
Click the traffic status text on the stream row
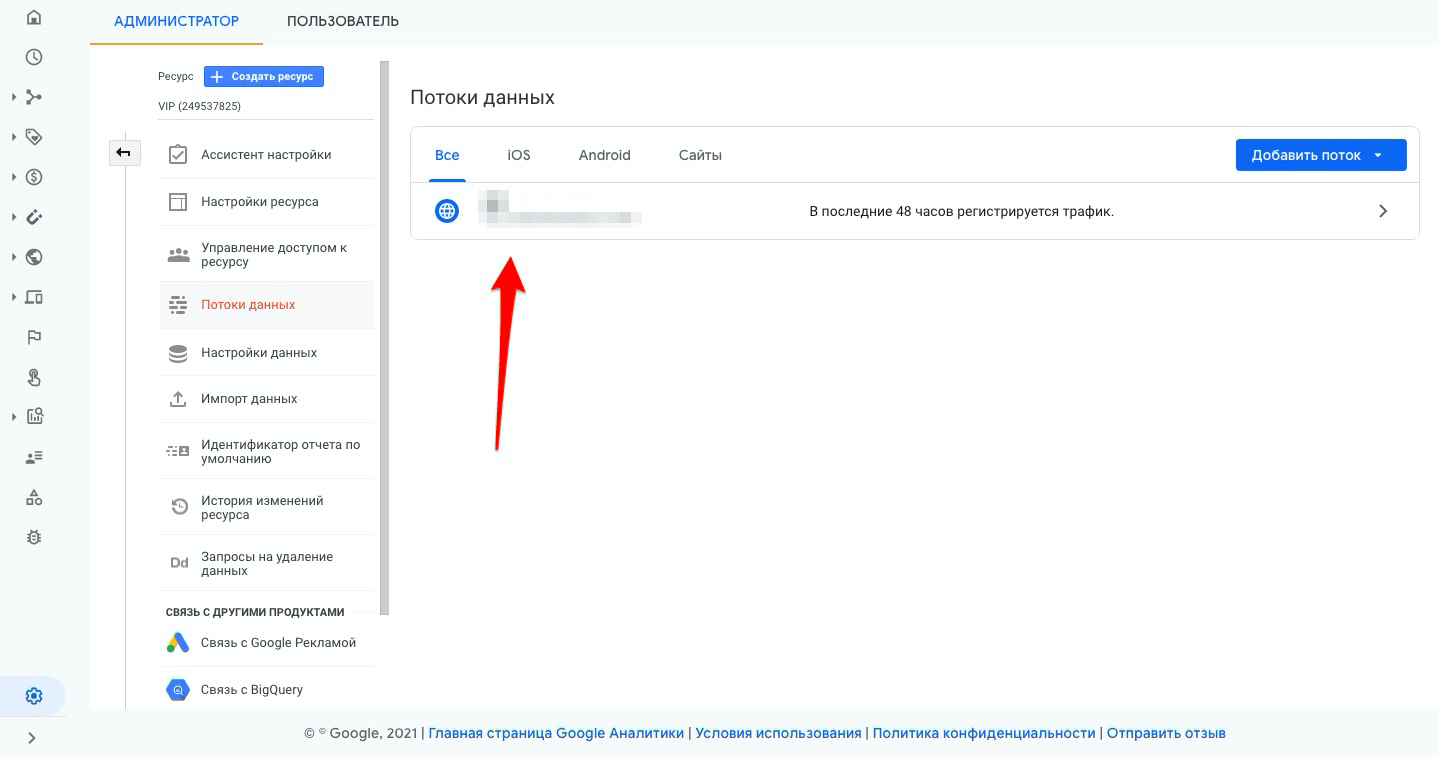[x=961, y=211]
